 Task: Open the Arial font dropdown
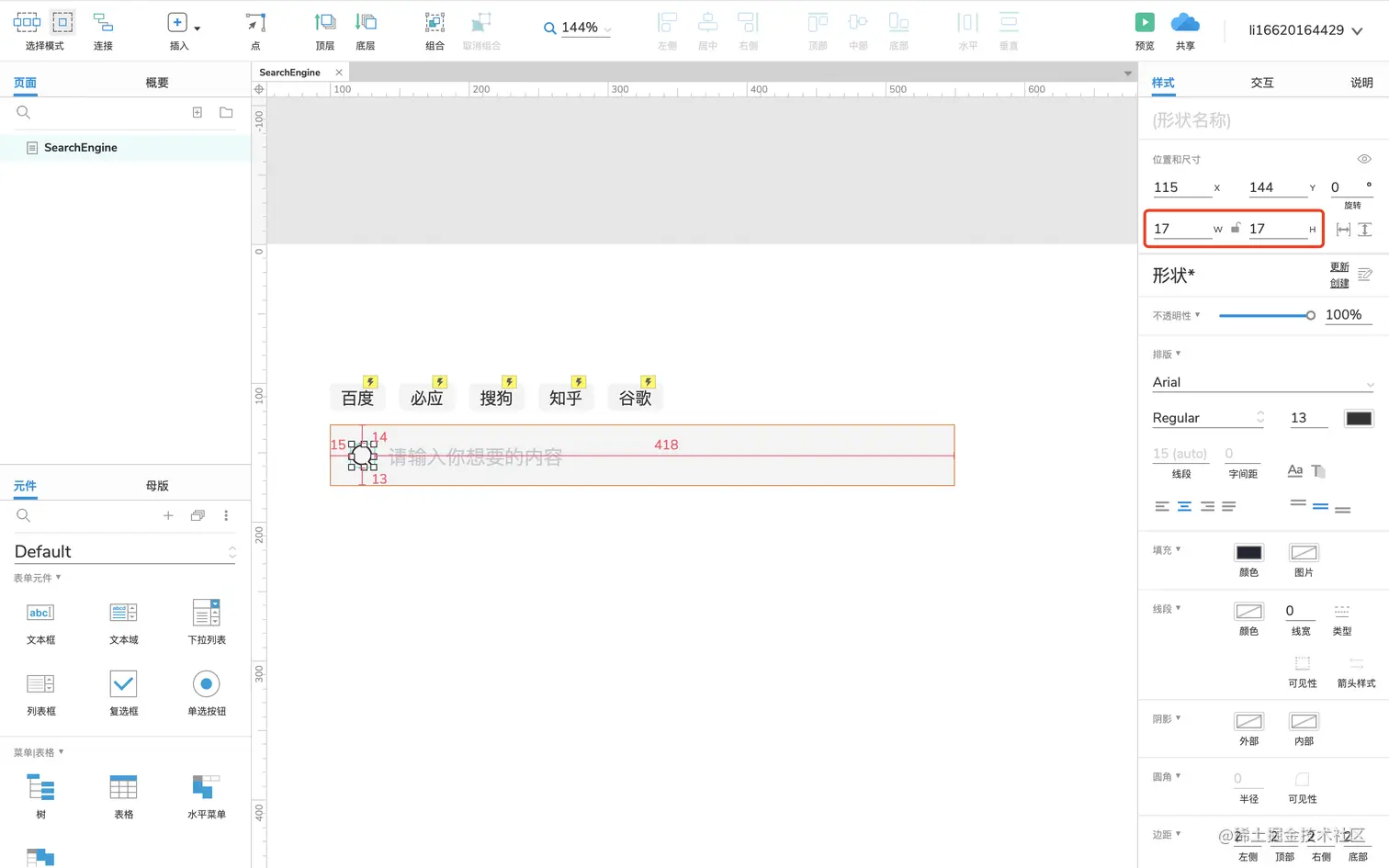1263,382
